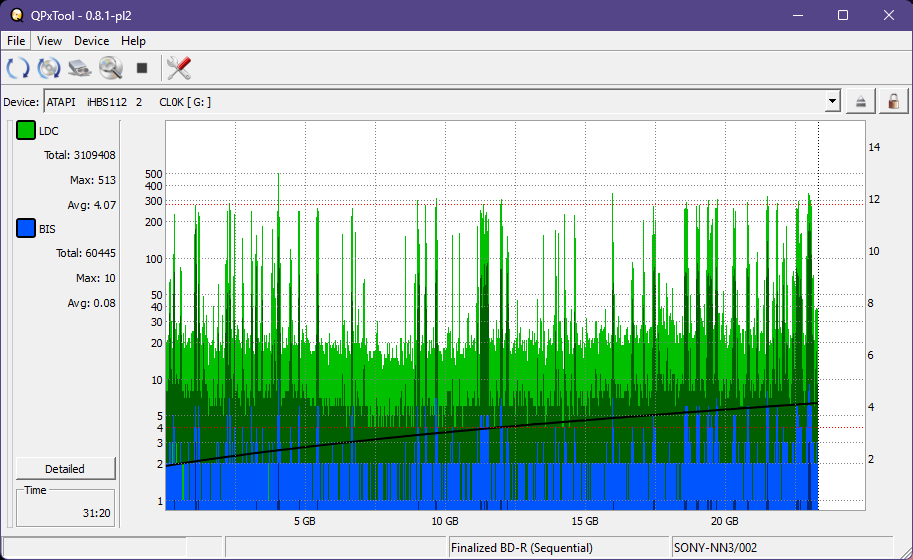The width and height of the screenshot is (913, 560).
Task: Open the Help menu
Action: point(133,41)
